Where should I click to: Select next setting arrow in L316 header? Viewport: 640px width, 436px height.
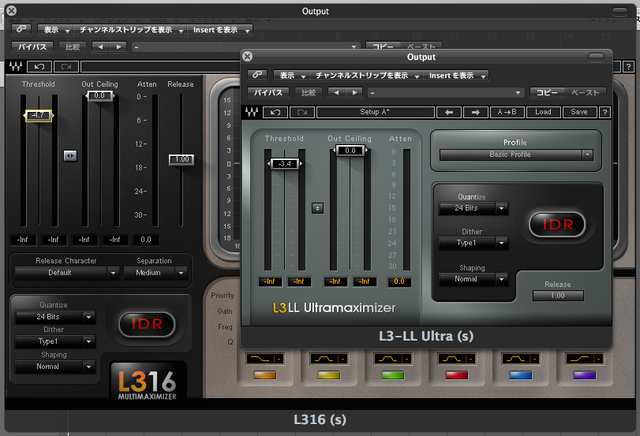coord(118,47)
